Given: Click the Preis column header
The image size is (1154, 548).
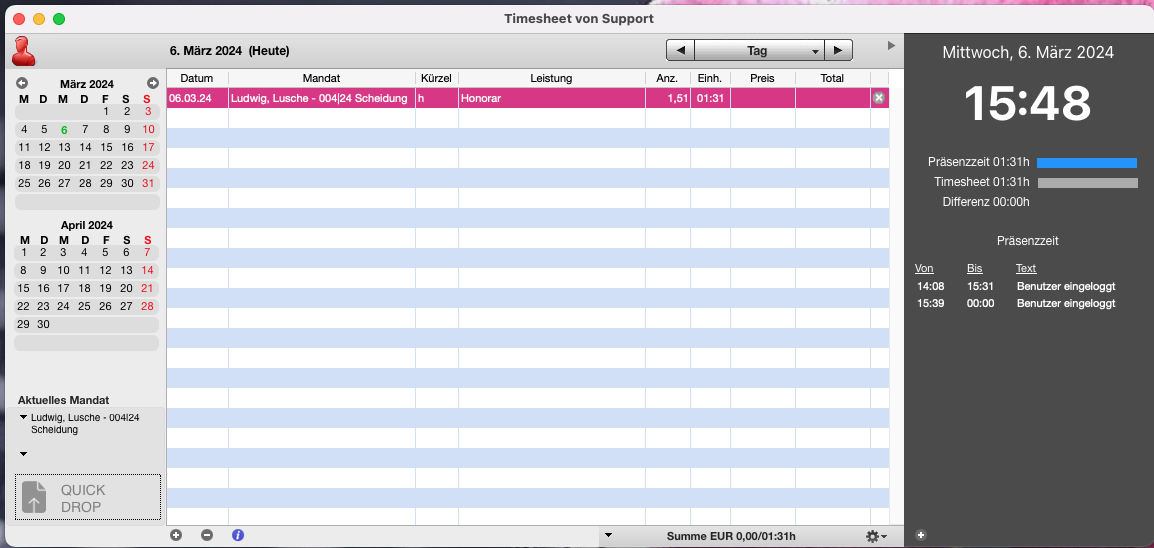Looking at the screenshot, I should (762, 78).
